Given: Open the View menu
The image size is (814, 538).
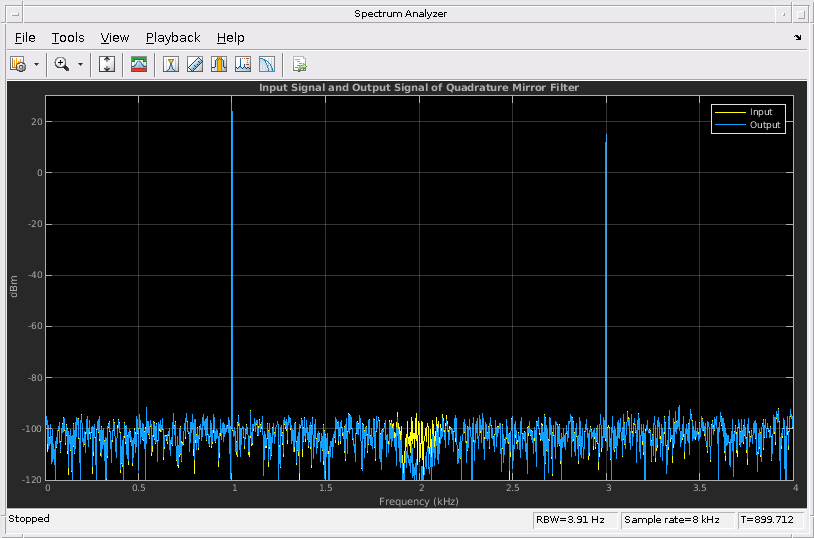Looking at the screenshot, I should coord(115,38).
